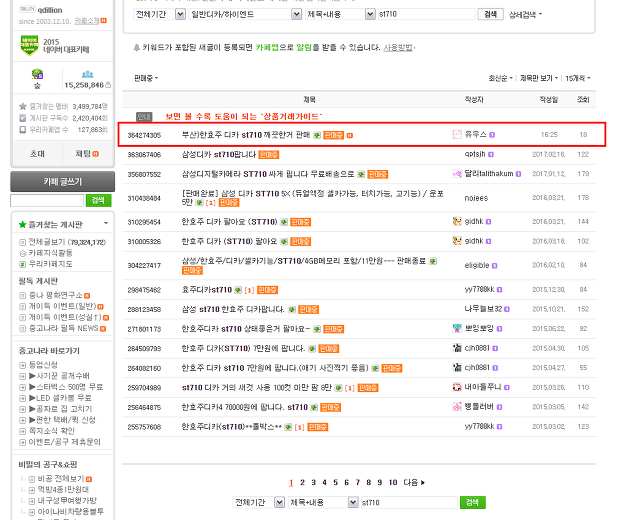Image resolution: width=640 pixels, height=520 pixels.
Task: Open post 한효주디카 st710 상태좋은거 팔아요
Action: click(x=246, y=329)
